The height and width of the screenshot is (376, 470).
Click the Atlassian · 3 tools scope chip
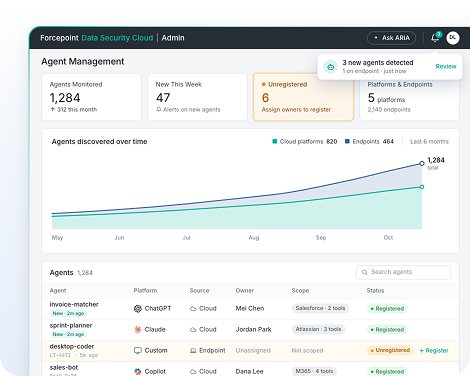(318, 329)
